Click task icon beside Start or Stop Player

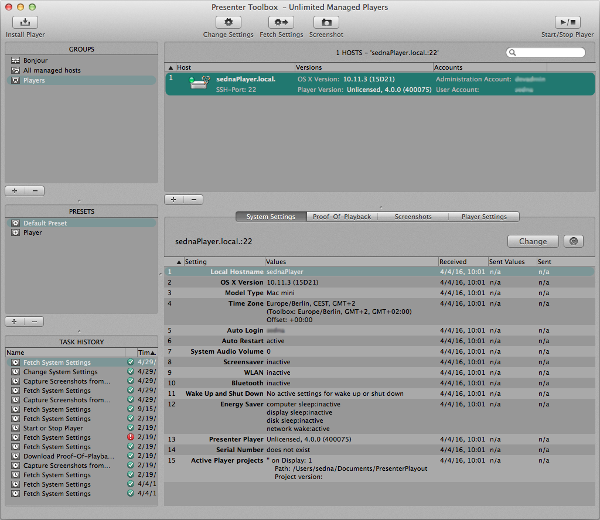pos(15,428)
